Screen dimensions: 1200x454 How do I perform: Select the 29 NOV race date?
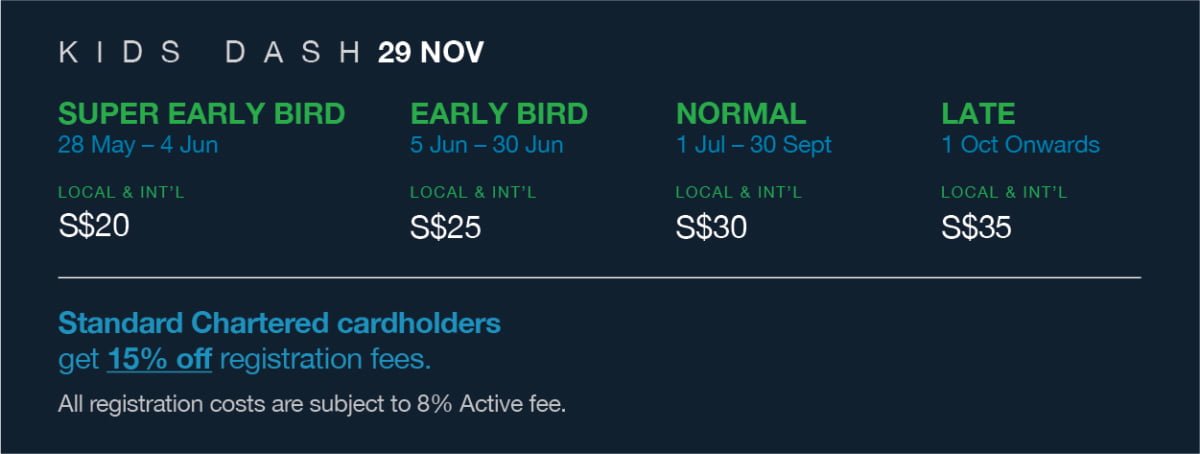pos(431,53)
